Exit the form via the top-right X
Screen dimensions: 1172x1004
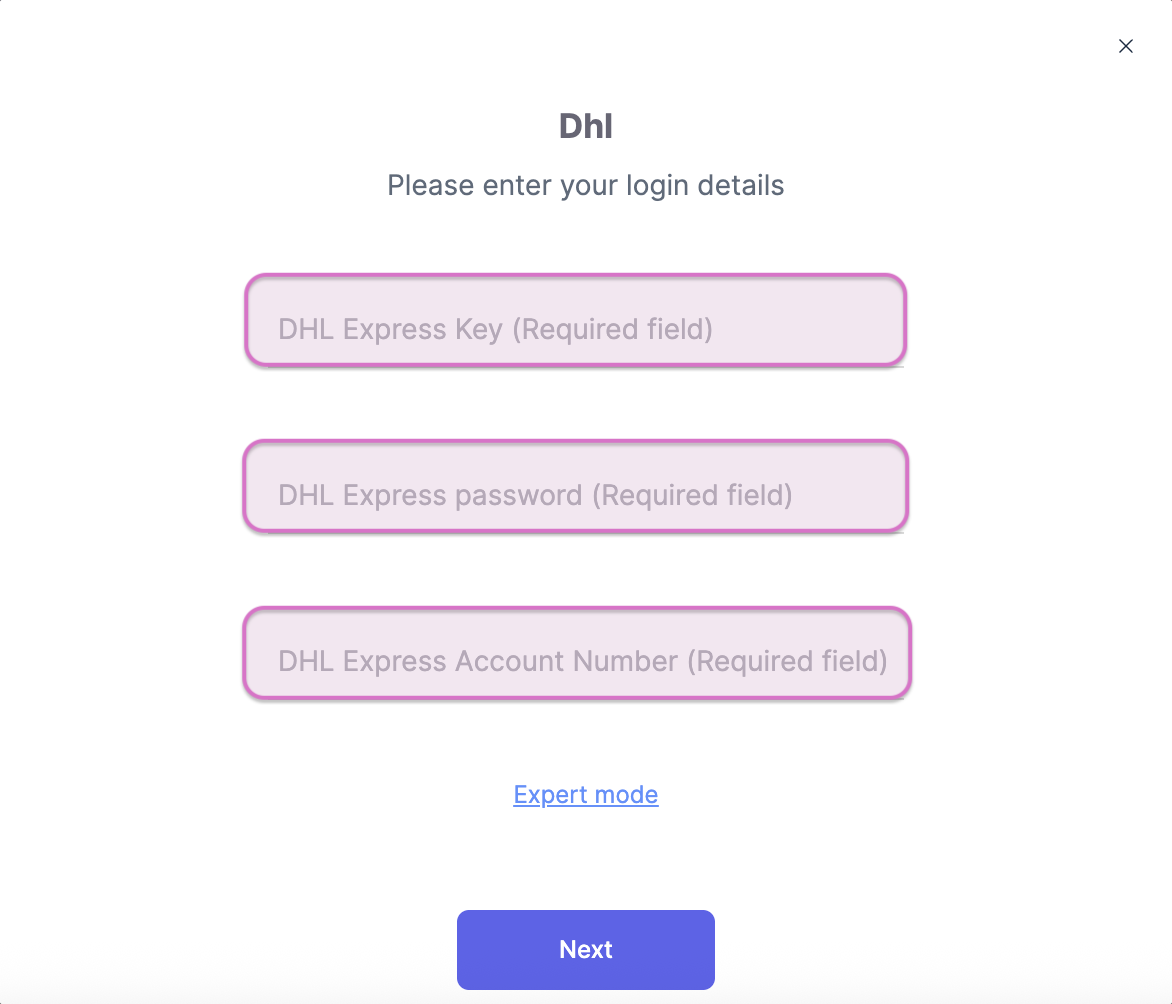pyautogui.click(x=1125, y=46)
